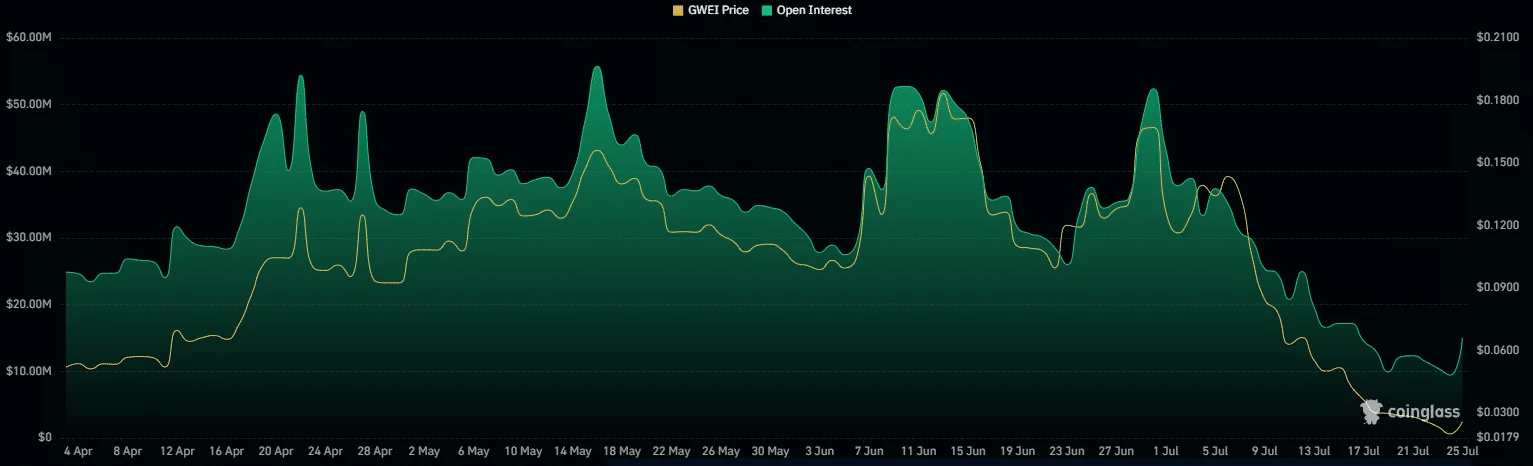Click the 22 May date label
The image size is (1533, 466).
tap(673, 452)
